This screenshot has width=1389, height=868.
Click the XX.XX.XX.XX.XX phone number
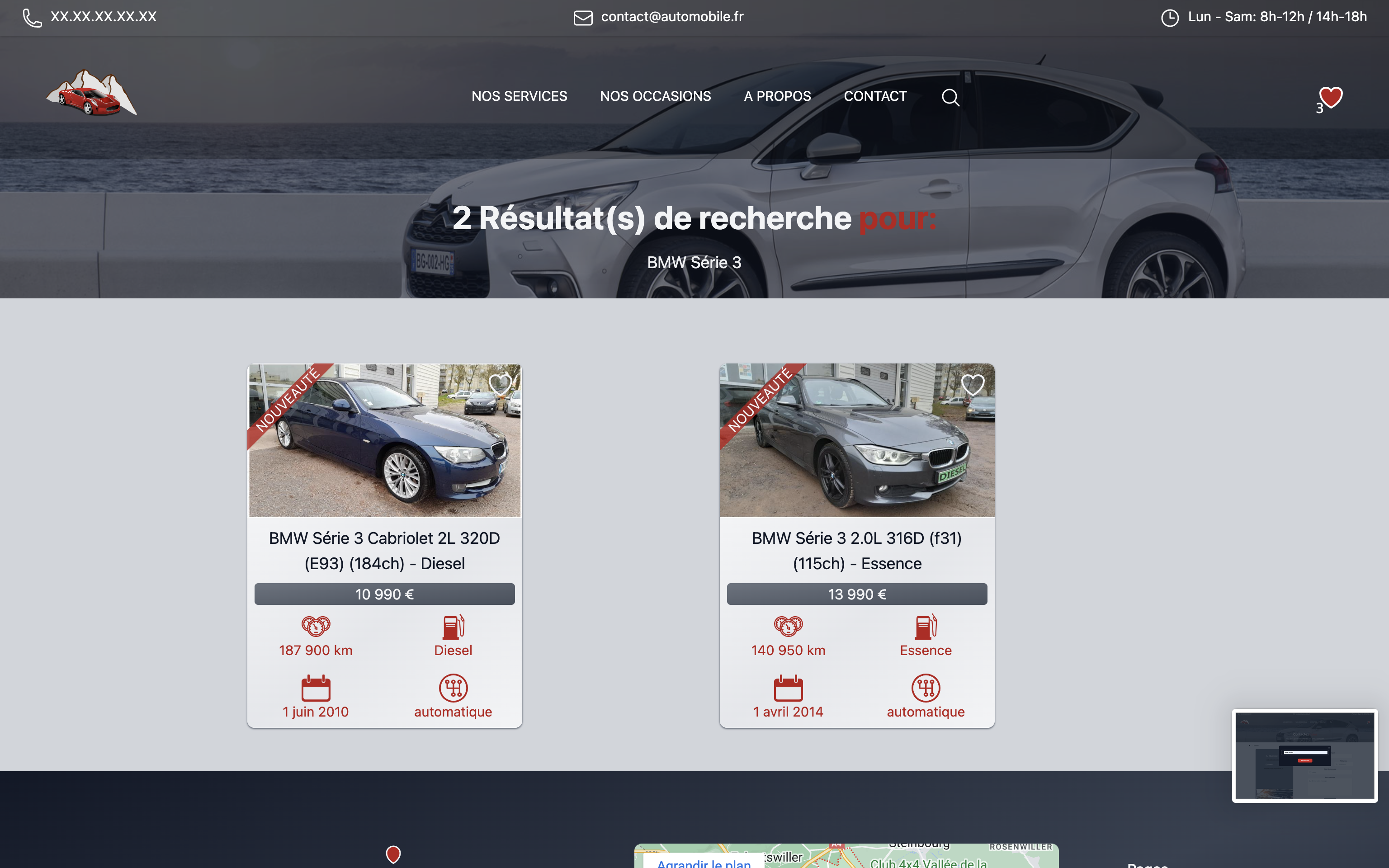103,17
